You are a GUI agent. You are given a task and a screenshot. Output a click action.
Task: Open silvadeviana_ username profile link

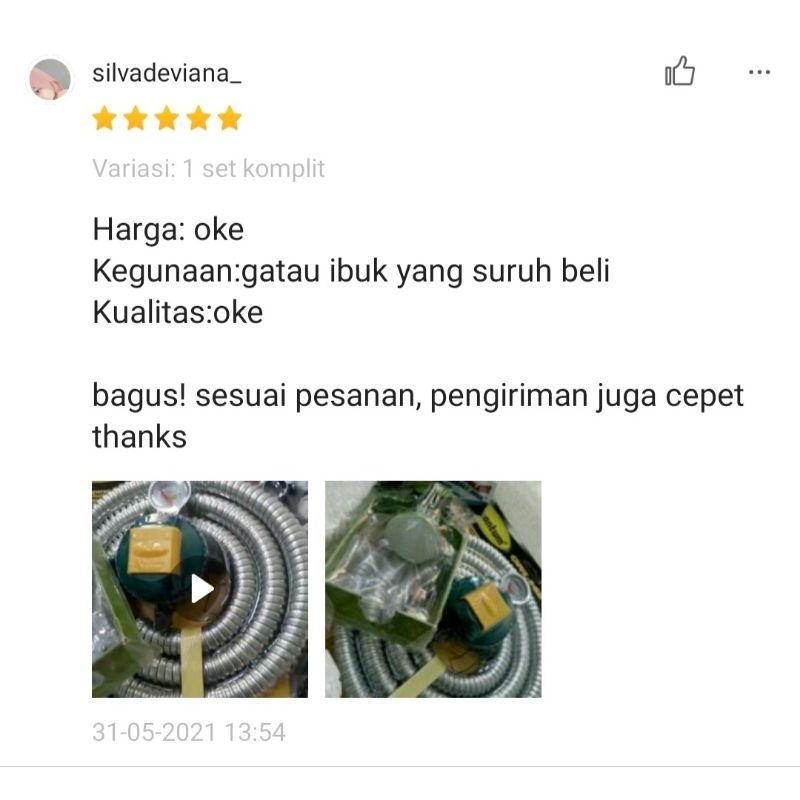[166, 73]
